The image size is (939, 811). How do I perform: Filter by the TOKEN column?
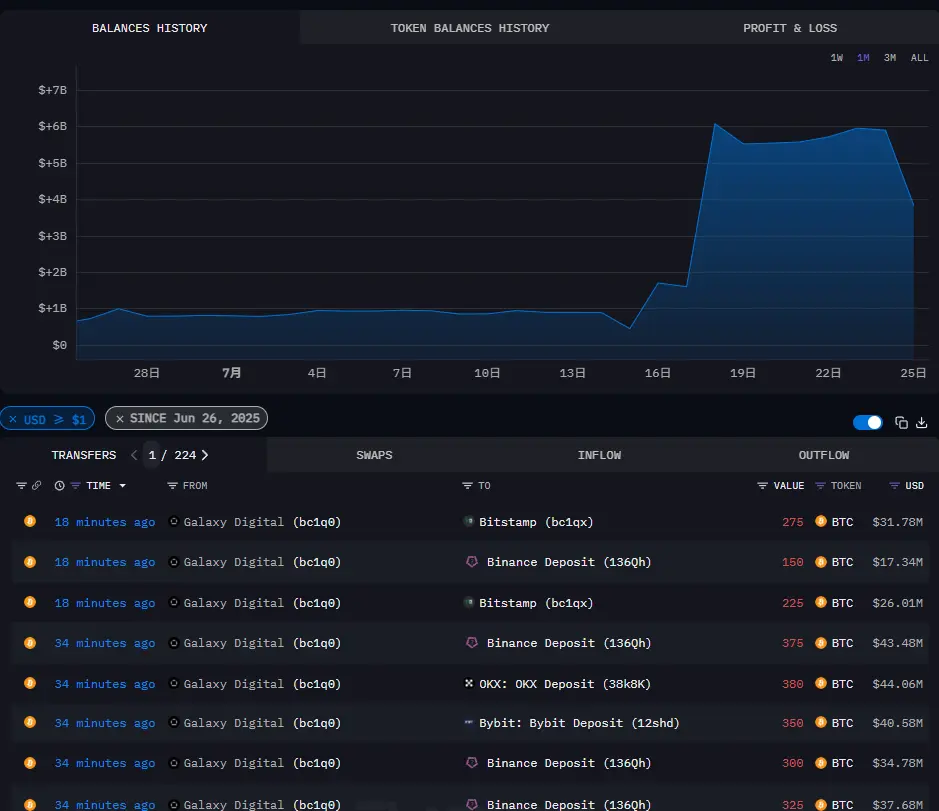820,486
